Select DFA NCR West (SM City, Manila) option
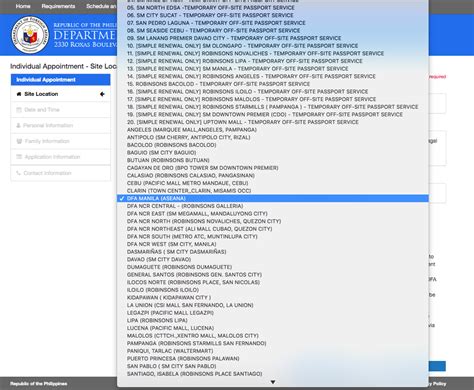Image resolution: width=474 pixels, height=390 pixels. click(273, 244)
